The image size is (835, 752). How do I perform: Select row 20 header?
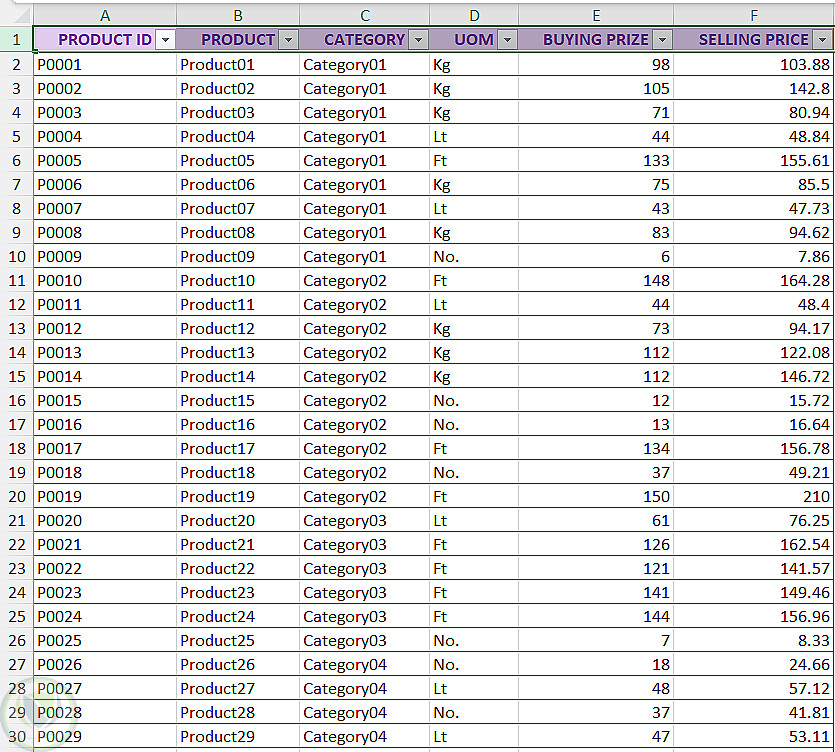17,496
